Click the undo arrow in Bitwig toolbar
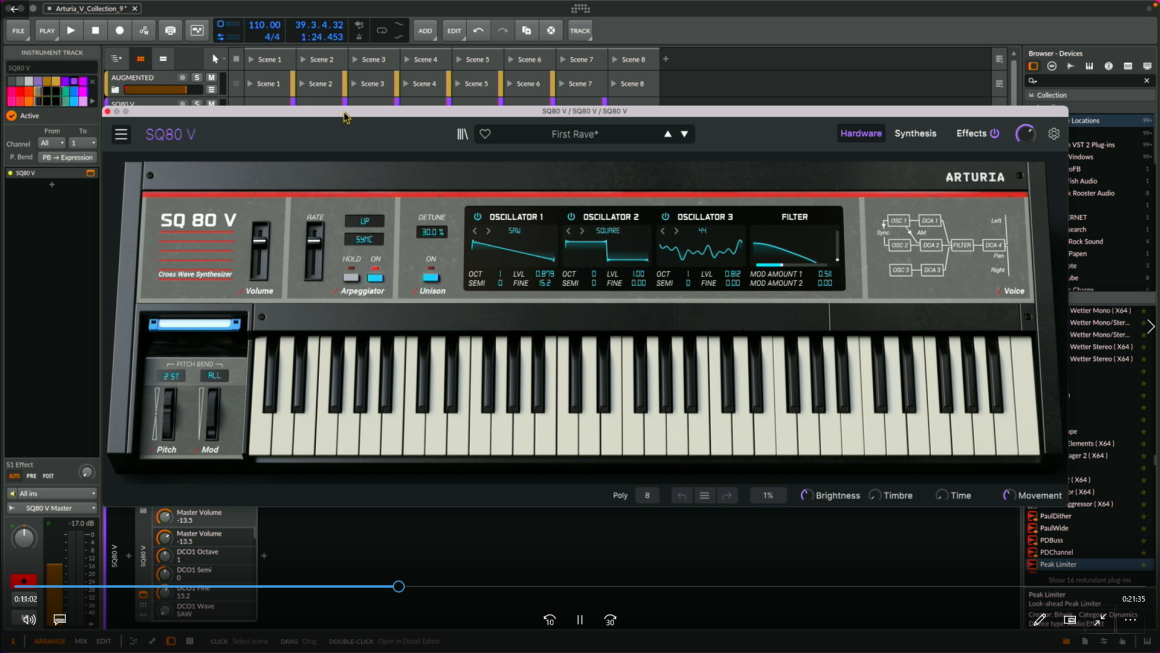Image resolution: width=1160 pixels, height=653 pixels. click(478, 31)
